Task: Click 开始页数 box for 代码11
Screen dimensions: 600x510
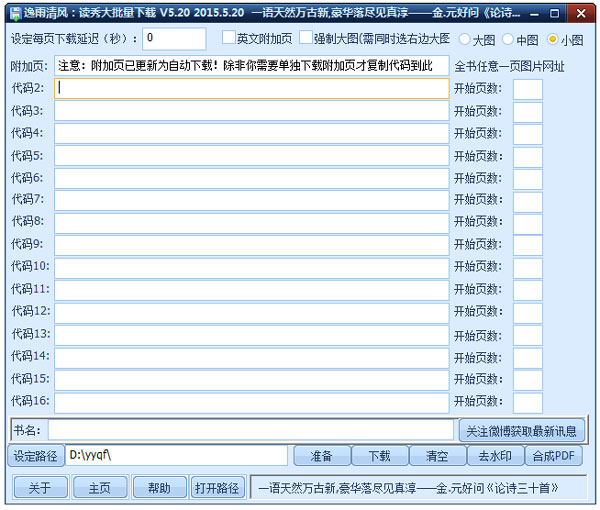Action: pyautogui.click(x=528, y=291)
